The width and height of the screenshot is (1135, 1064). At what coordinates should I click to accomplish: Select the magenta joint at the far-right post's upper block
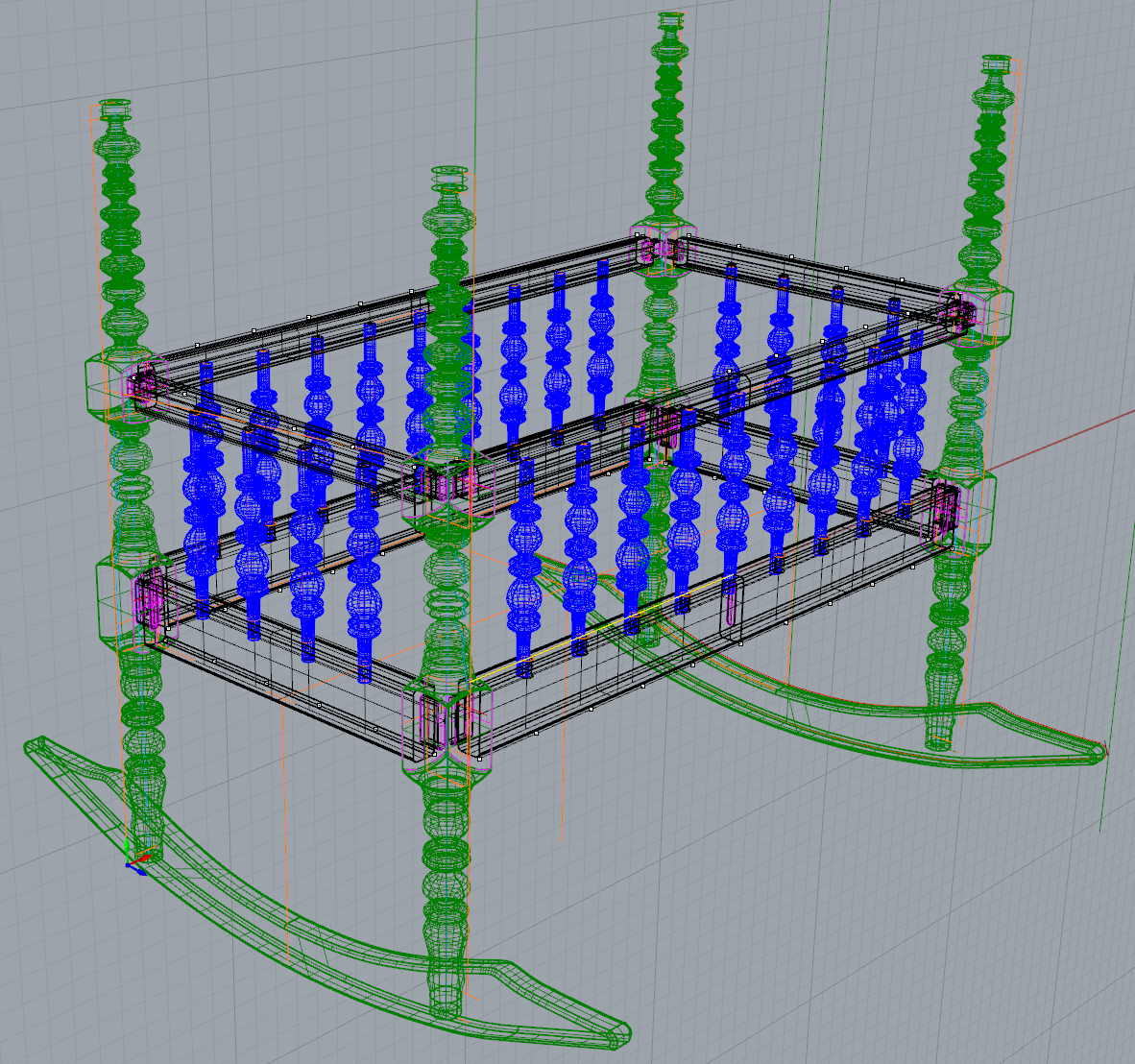(x=962, y=312)
